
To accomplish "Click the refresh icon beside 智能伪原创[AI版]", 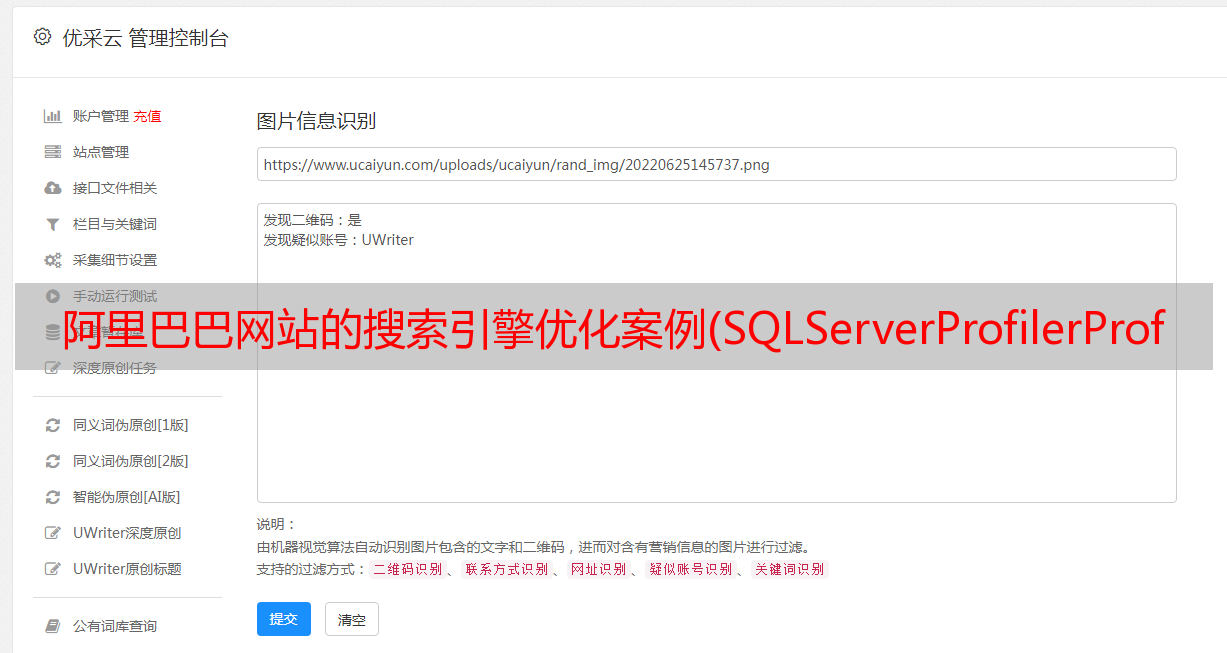I will coord(53,497).
